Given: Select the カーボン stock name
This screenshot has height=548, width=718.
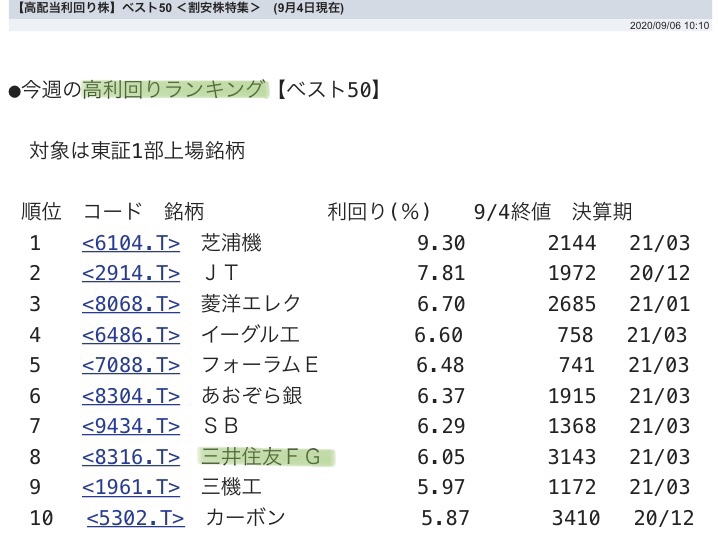Looking at the screenshot, I should [x=246, y=518].
